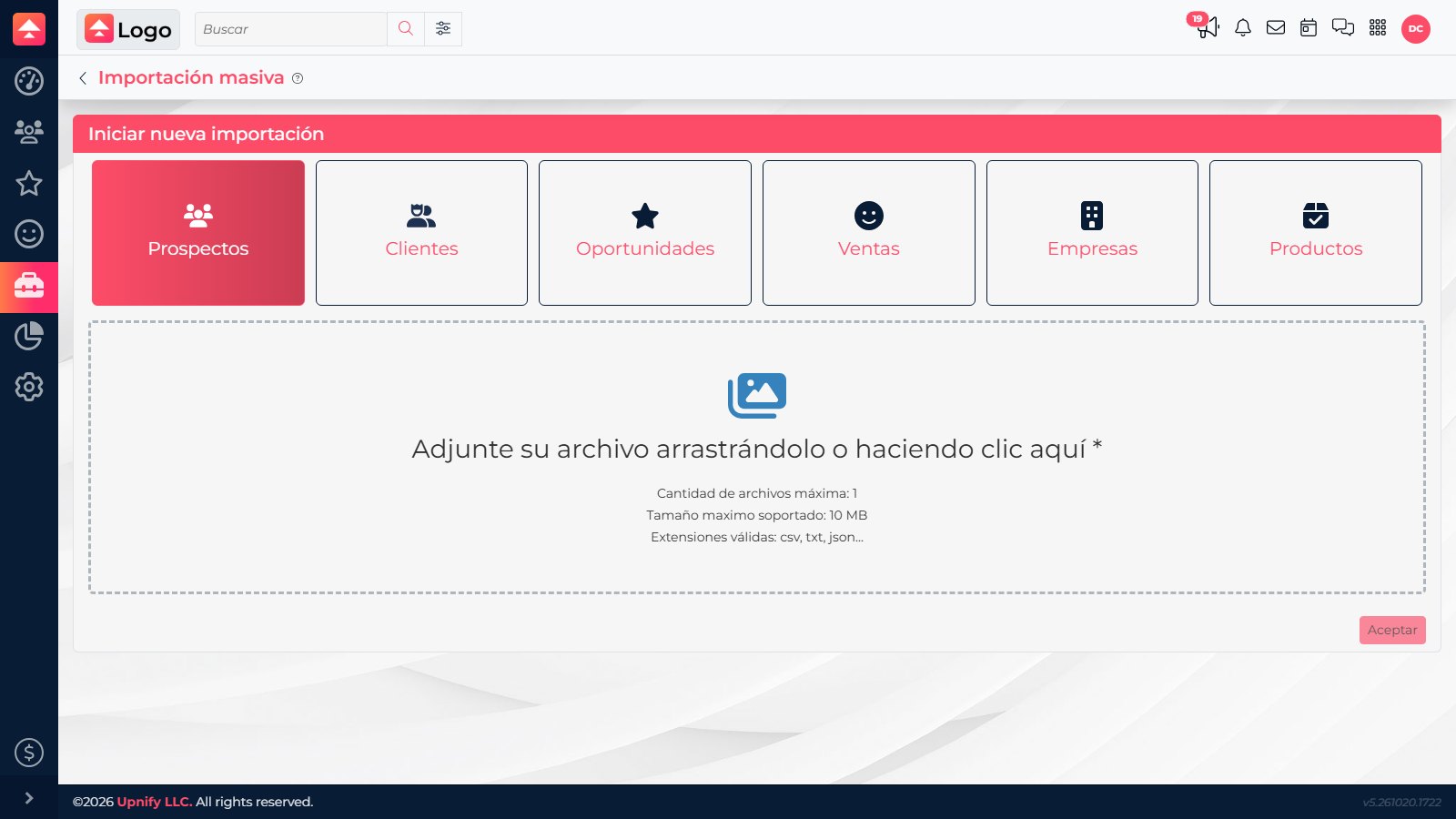Open the settings gear sidebar icon

[x=29, y=387]
